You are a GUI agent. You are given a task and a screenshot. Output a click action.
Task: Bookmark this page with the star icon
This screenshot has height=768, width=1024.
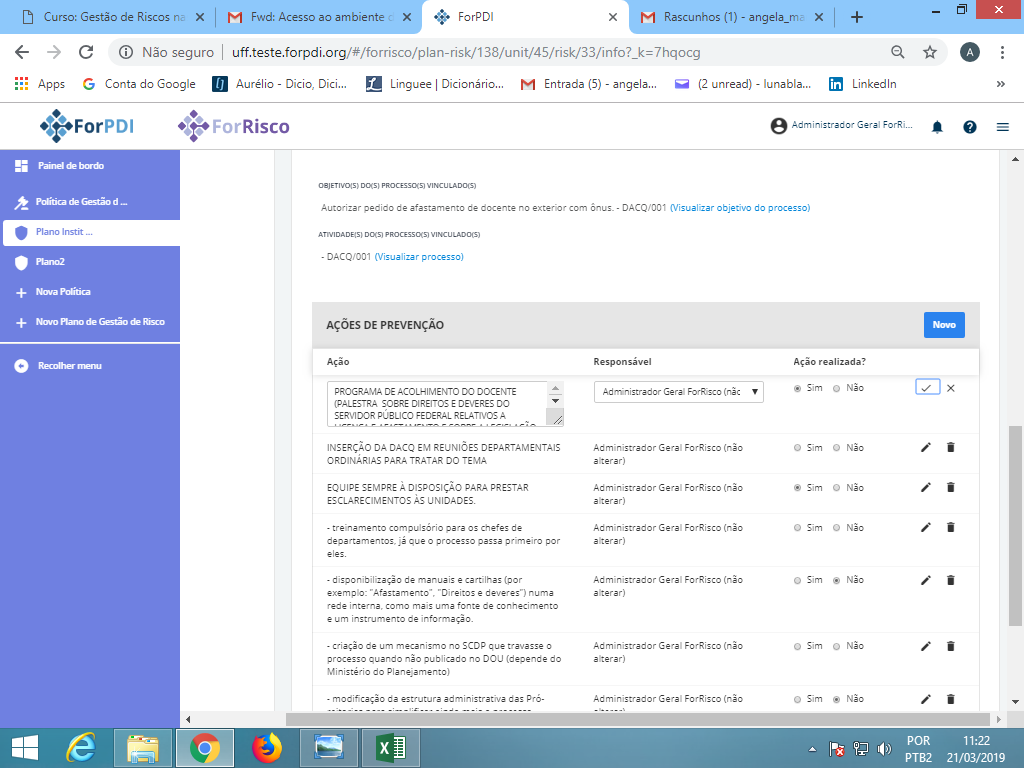point(930,52)
